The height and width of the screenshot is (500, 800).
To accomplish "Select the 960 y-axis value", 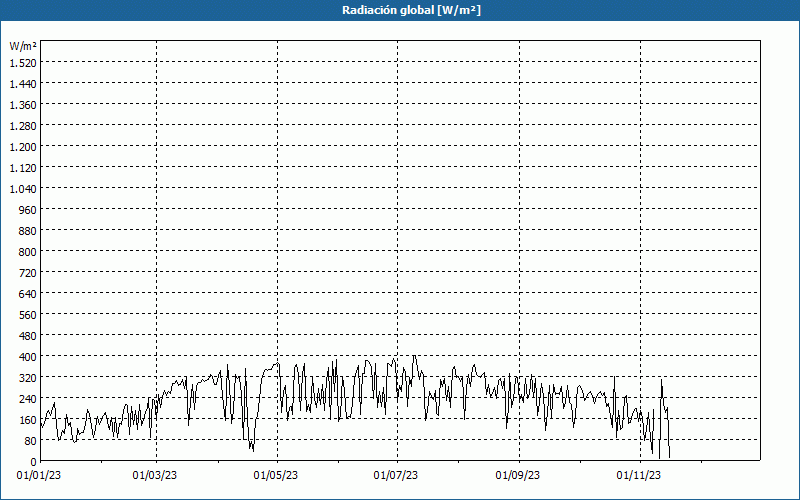I will click(28, 210).
